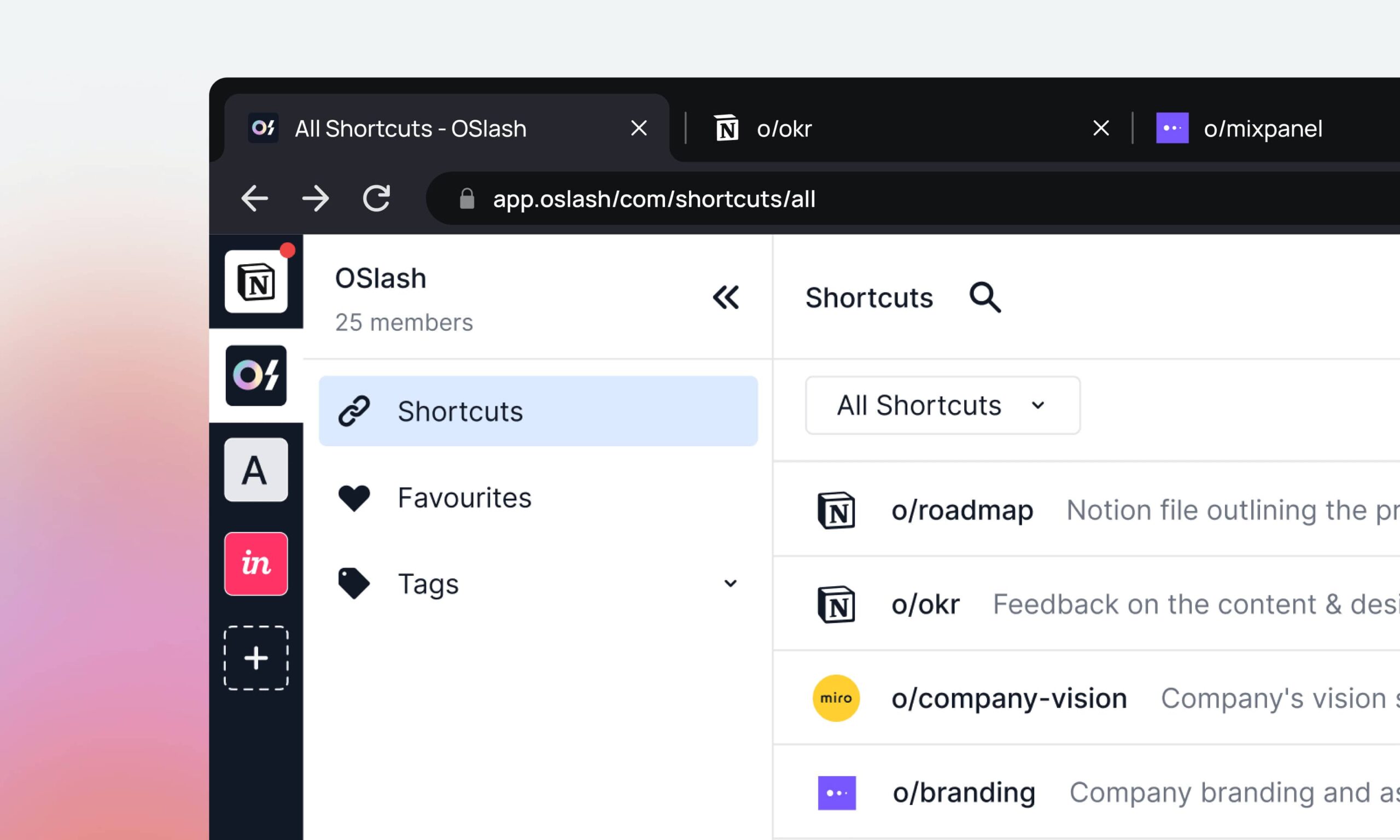Click the browser back arrow
This screenshot has height=840, width=1400.
(x=254, y=199)
